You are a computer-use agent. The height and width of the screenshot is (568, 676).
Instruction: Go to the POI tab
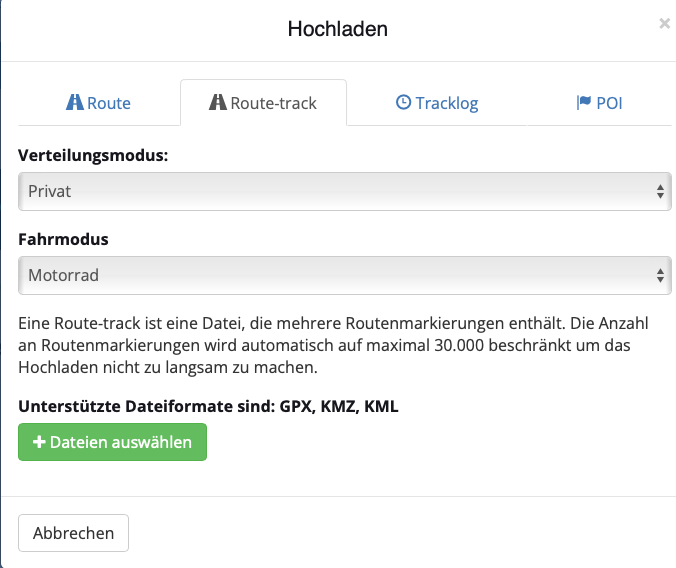pyautogui.click(x=609, y=103)
